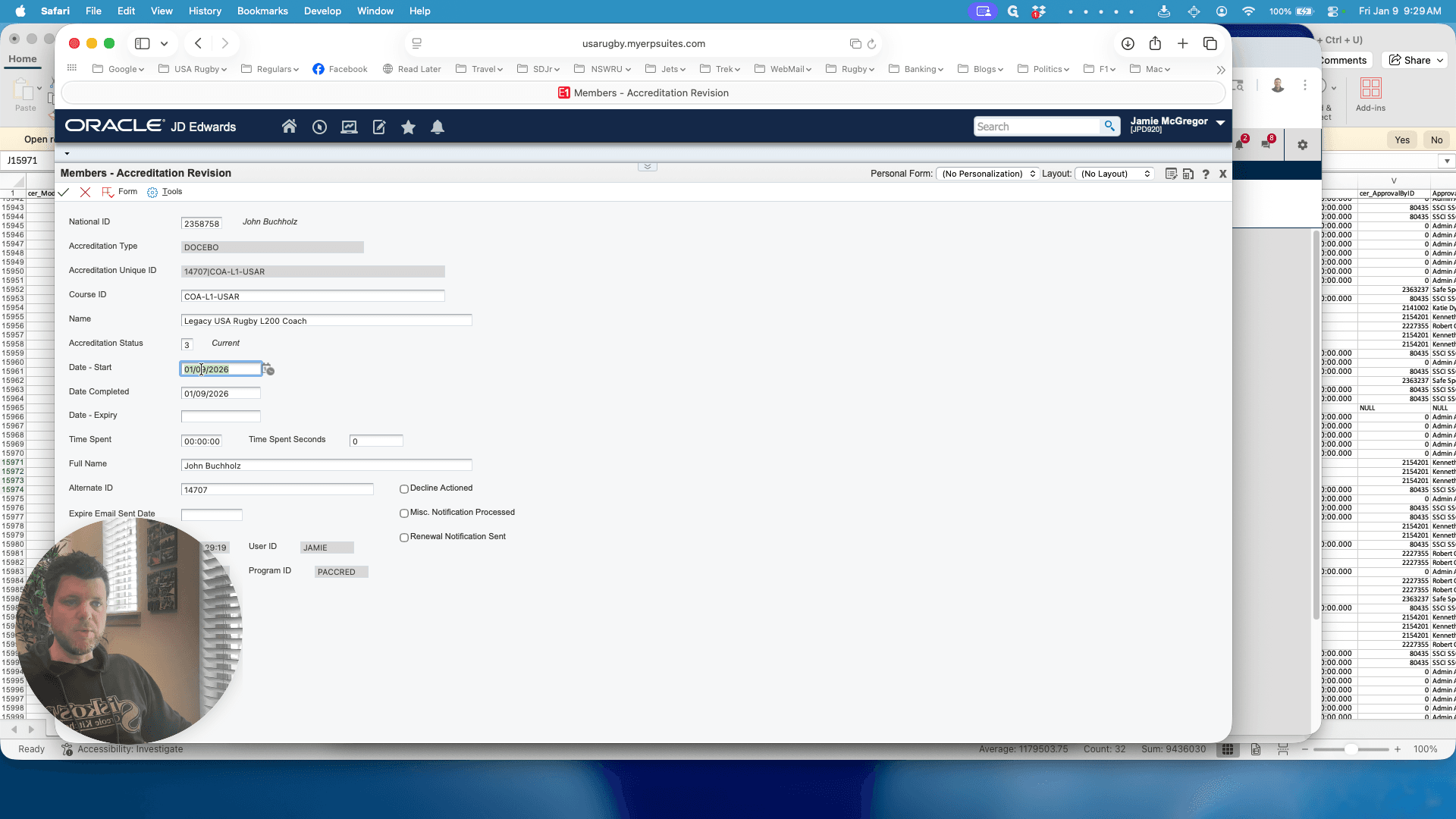Screen dimensions: 1456x819
Task: Open the Tools menu
Action: [x=165, y=192]
